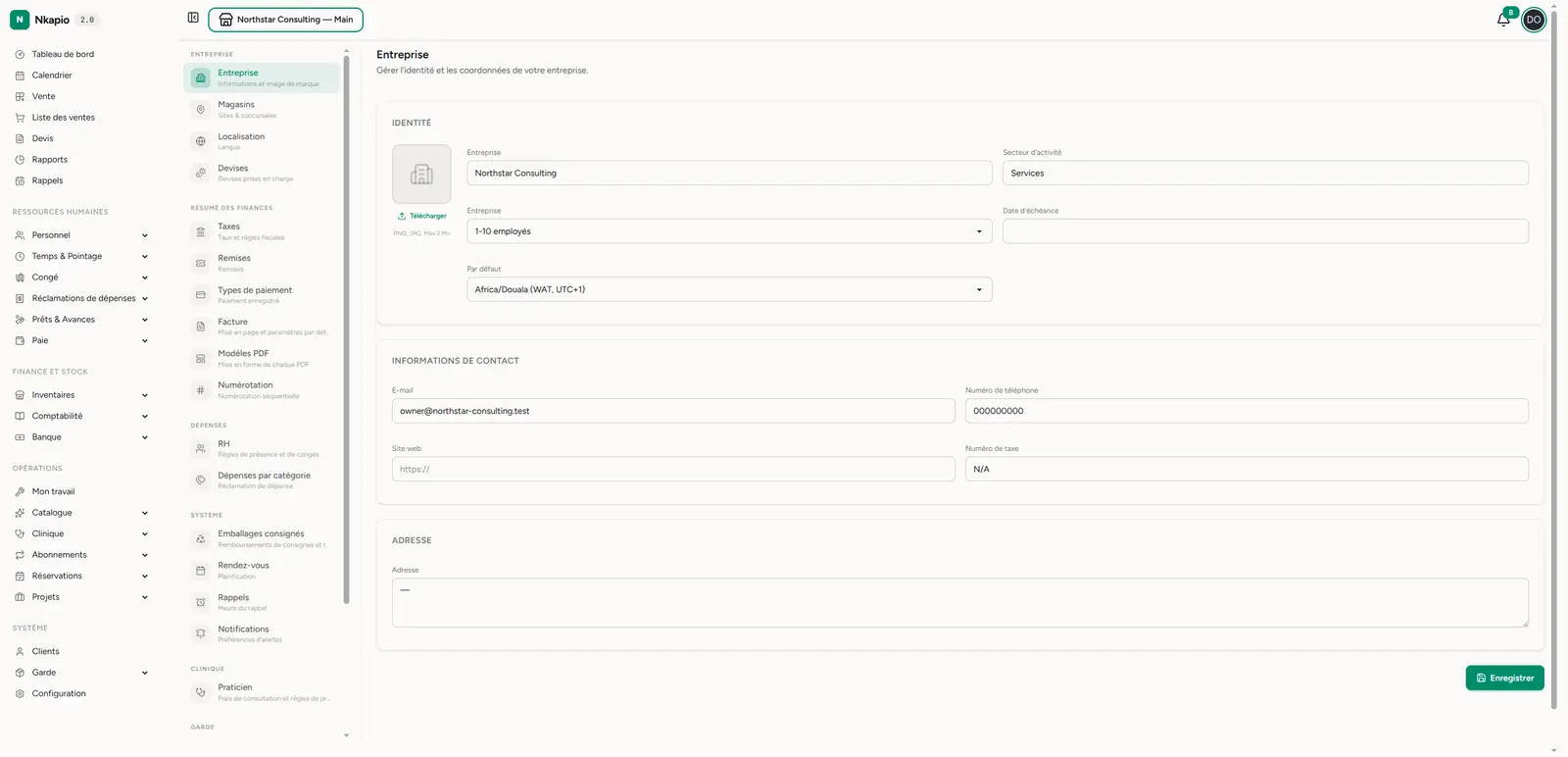Click the Tableau de bord icon
Viewport: 1568px width, 757px height.
tap(20, 54)
